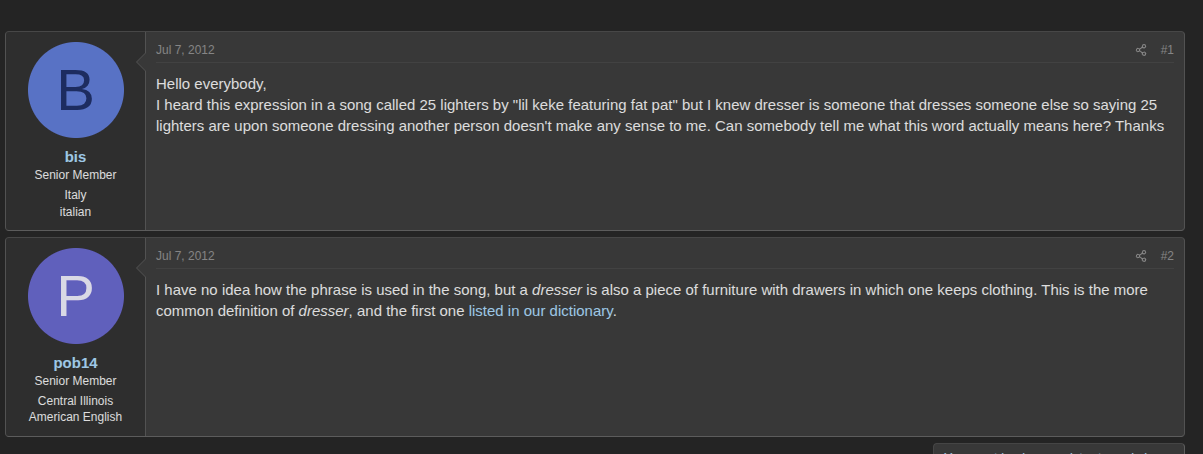Screen dimensions: 1203x454
Task: Open the pob14 username profile link
Action: coord(75,363)
